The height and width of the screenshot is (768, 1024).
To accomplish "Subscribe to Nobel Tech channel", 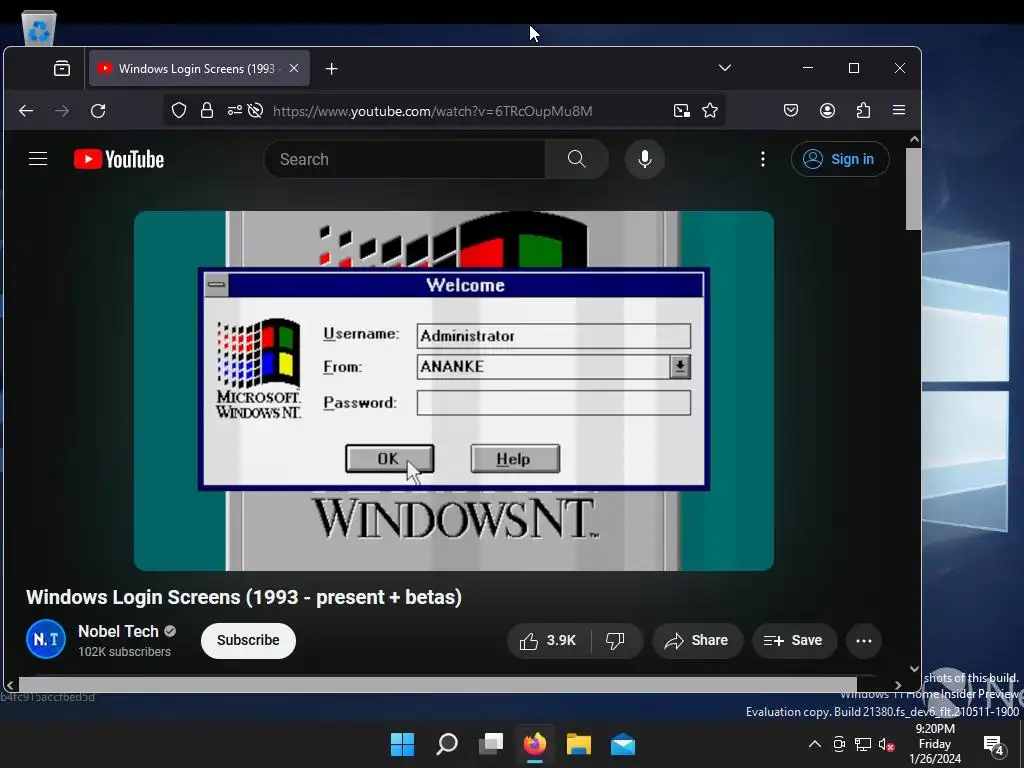I will (248, 641).
